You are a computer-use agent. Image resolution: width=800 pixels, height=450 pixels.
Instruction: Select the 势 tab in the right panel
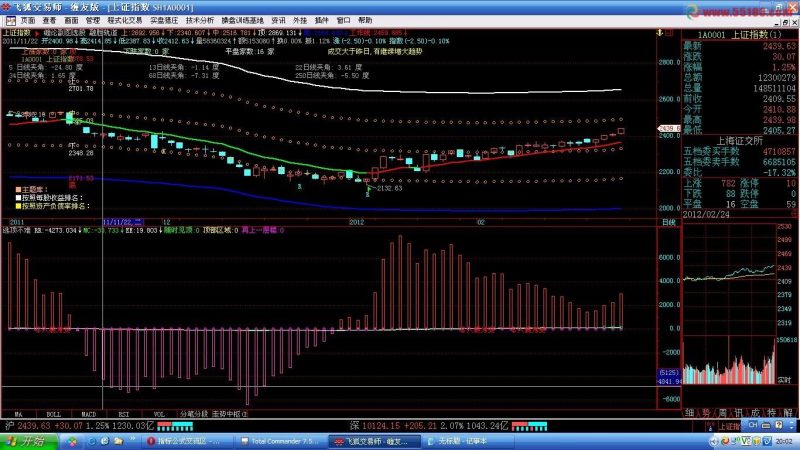pyautogui.click(x=706, y=413)
